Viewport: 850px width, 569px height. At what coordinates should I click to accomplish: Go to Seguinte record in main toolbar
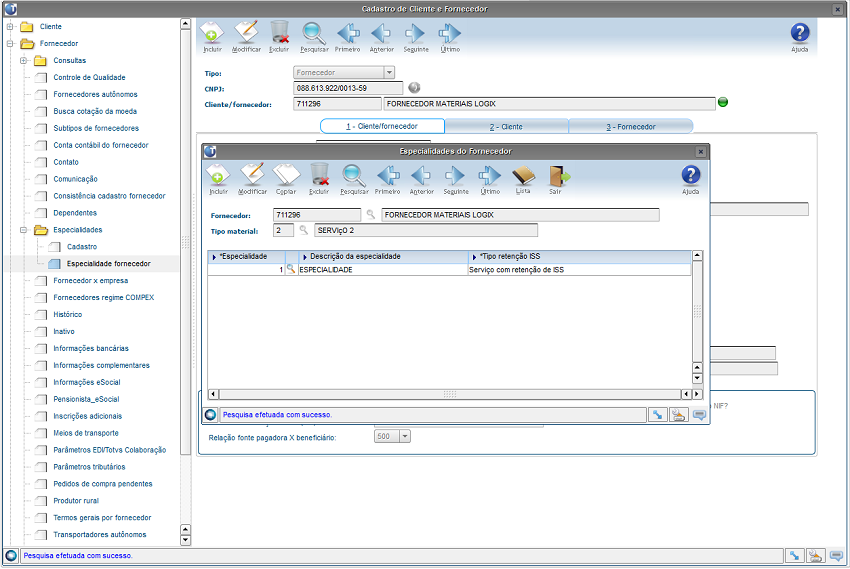pos(416,37)
